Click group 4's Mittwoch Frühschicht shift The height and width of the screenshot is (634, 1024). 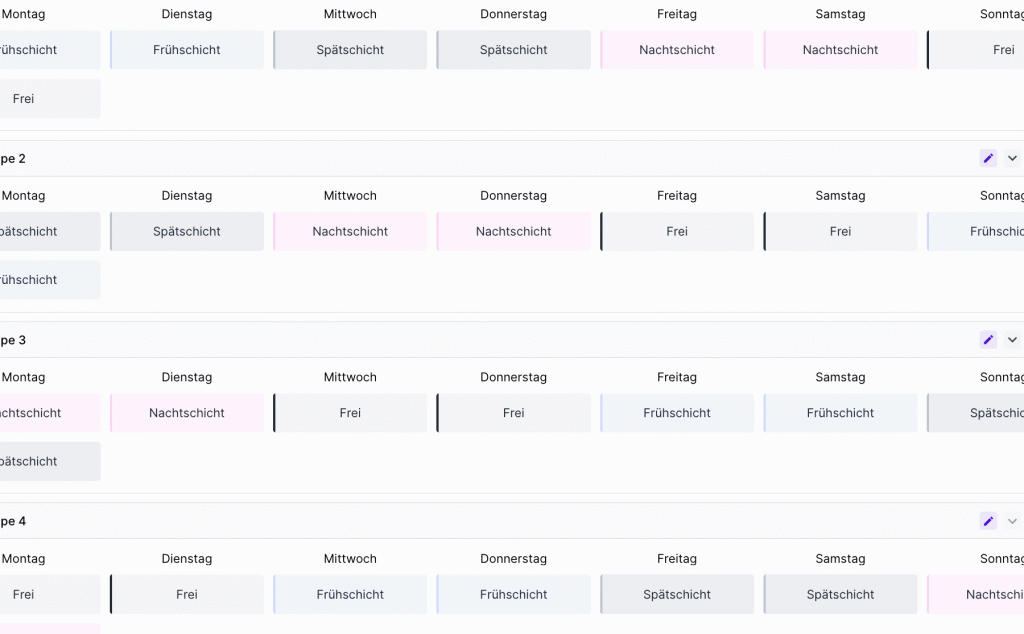[350, 594]
